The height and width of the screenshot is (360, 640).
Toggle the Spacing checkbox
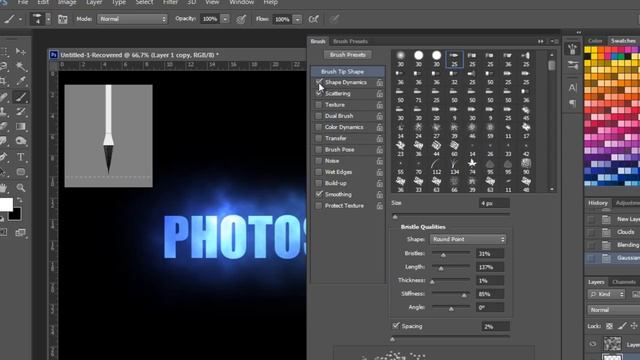tap(396, 326)
